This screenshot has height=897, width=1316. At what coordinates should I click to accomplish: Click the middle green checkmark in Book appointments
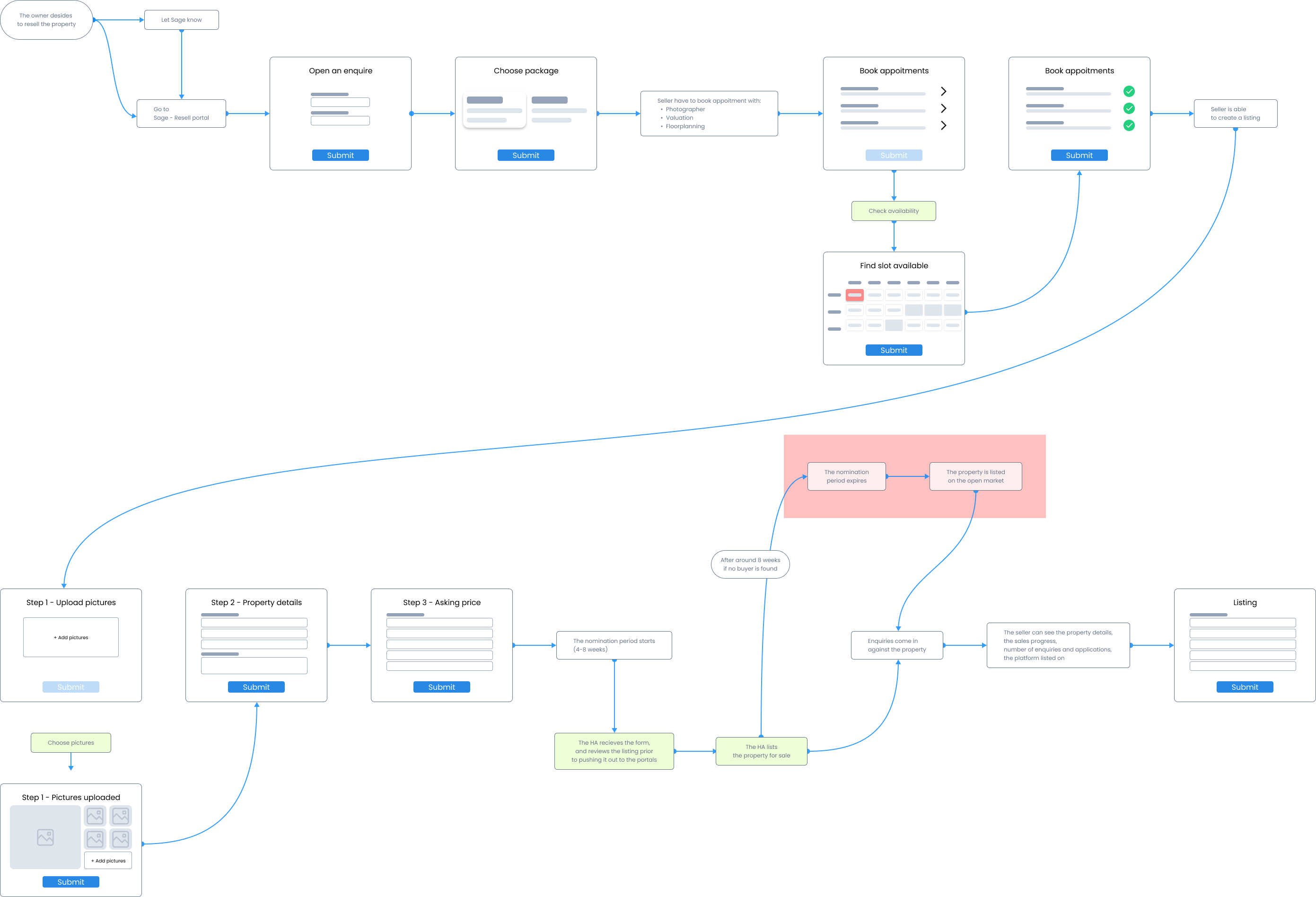(x=1129, y=108)
